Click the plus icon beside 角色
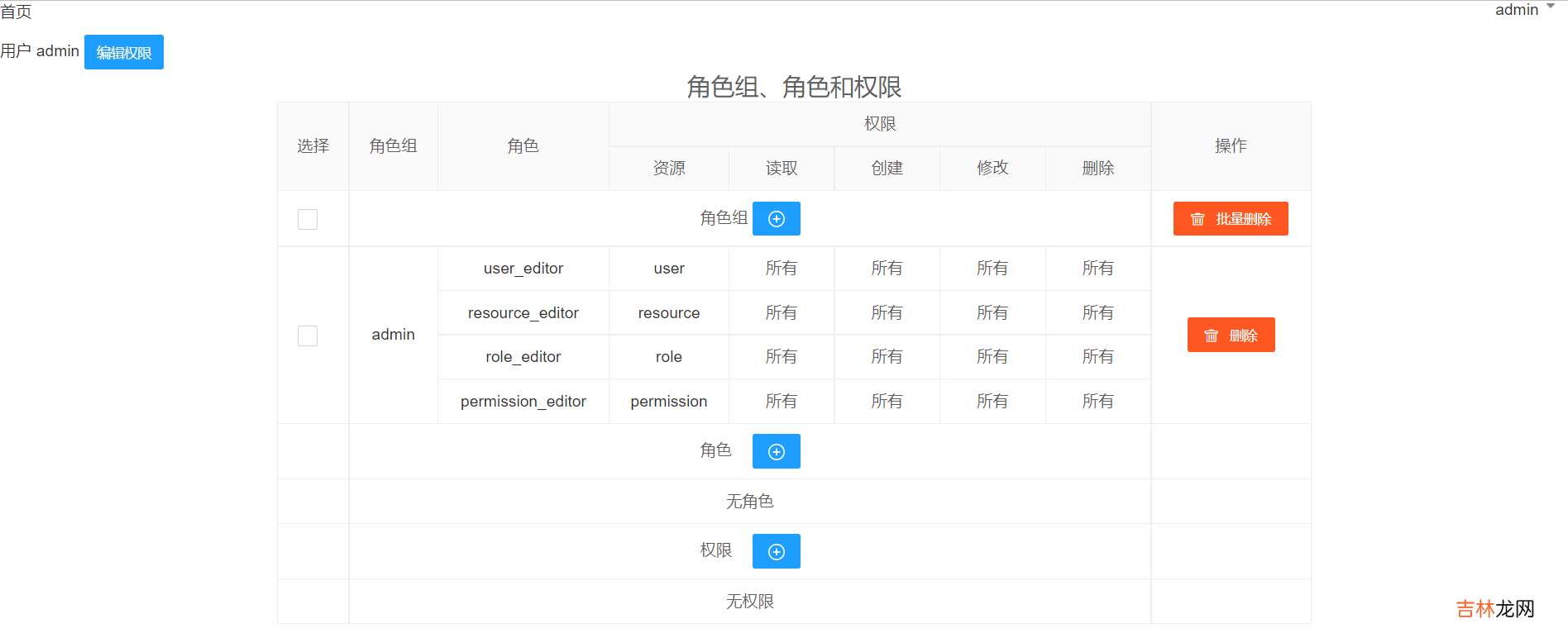The width and height of the screenshot is (1568, 638). [776, 452]
